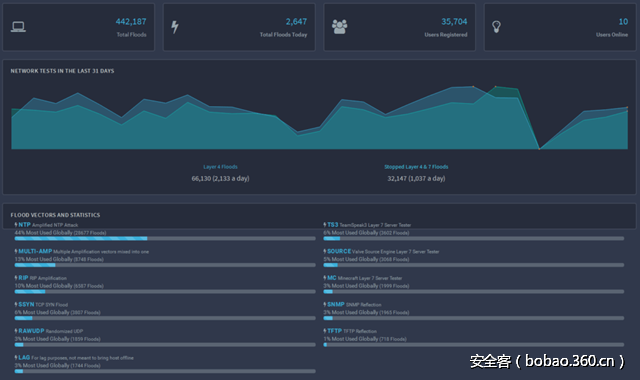The height and width of the screenshot is (380, 640).
Task: Click the users group icon in Users Registered card
Action: (339, 27)
